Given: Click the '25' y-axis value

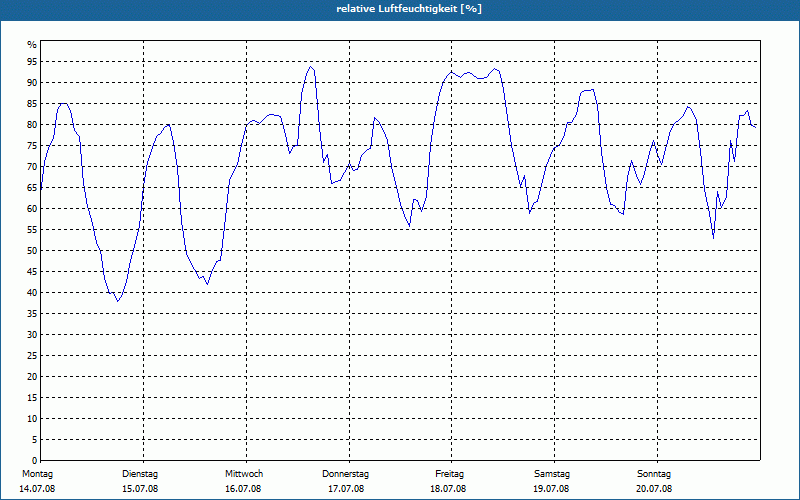Looking at the screenshot, I should (x=32, y=356).
